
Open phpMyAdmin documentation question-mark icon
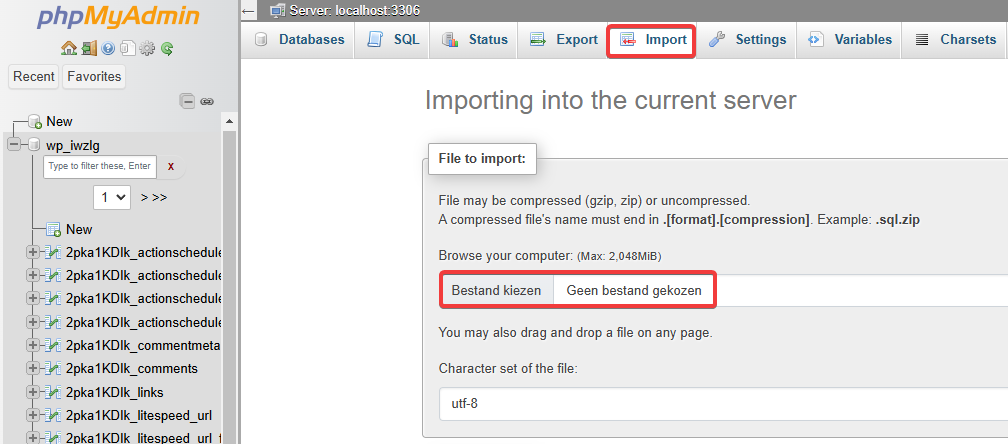click(x=108, y=48)
